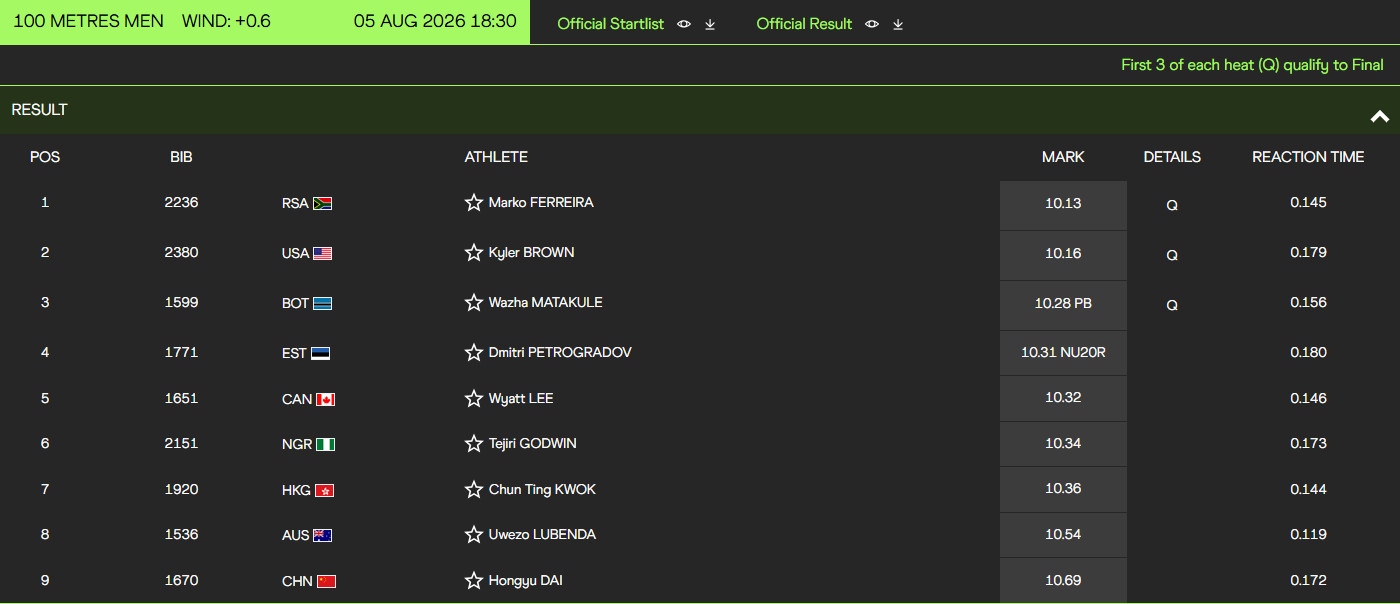Click reaction time 0.180
The width and height of the screenshot is (1400, 604).
(x=1308, y=353)
